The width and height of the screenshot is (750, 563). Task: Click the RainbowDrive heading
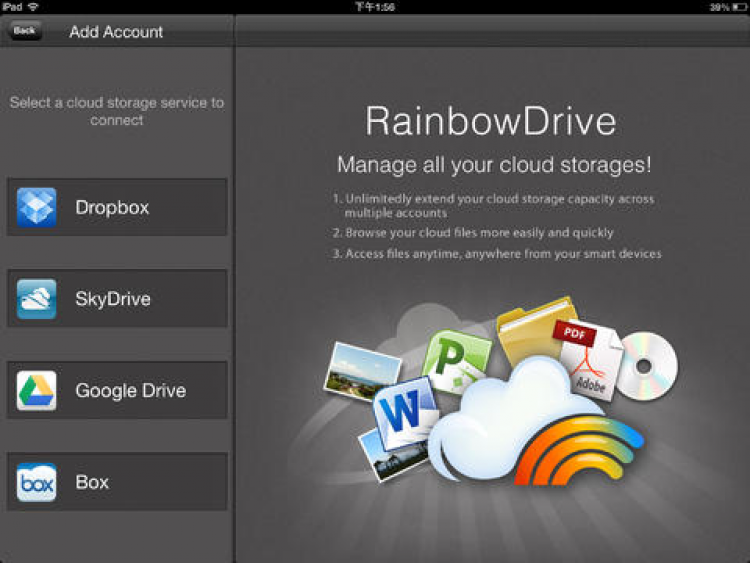point(491,121)
